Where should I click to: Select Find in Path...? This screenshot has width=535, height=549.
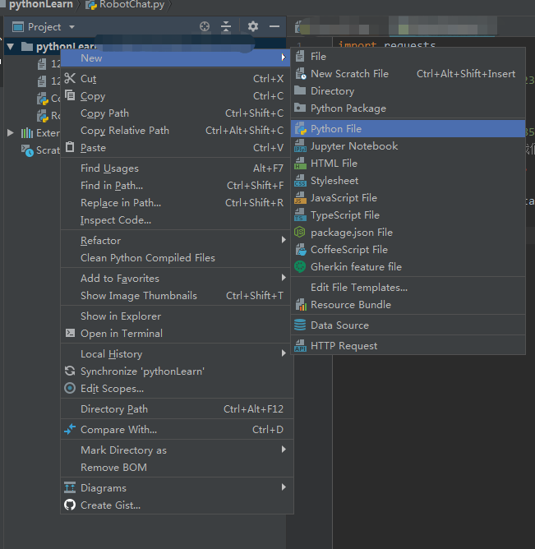112,186
